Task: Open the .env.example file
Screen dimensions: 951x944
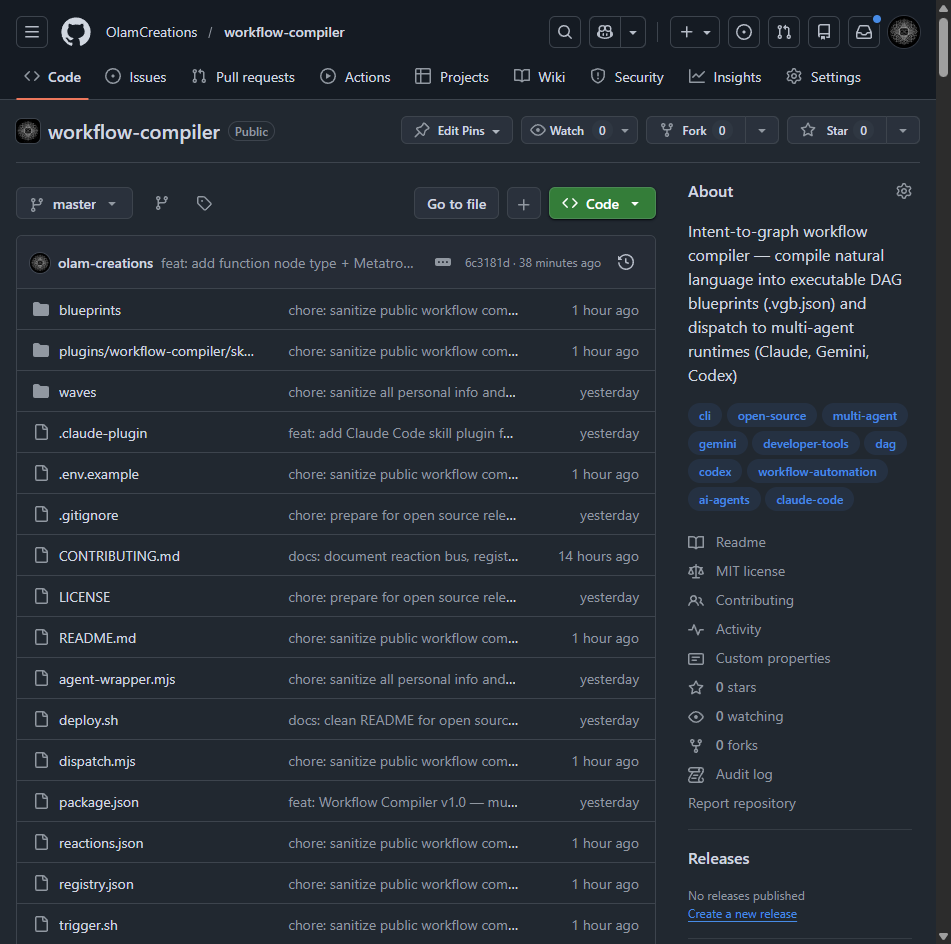Action: (99, 474)
